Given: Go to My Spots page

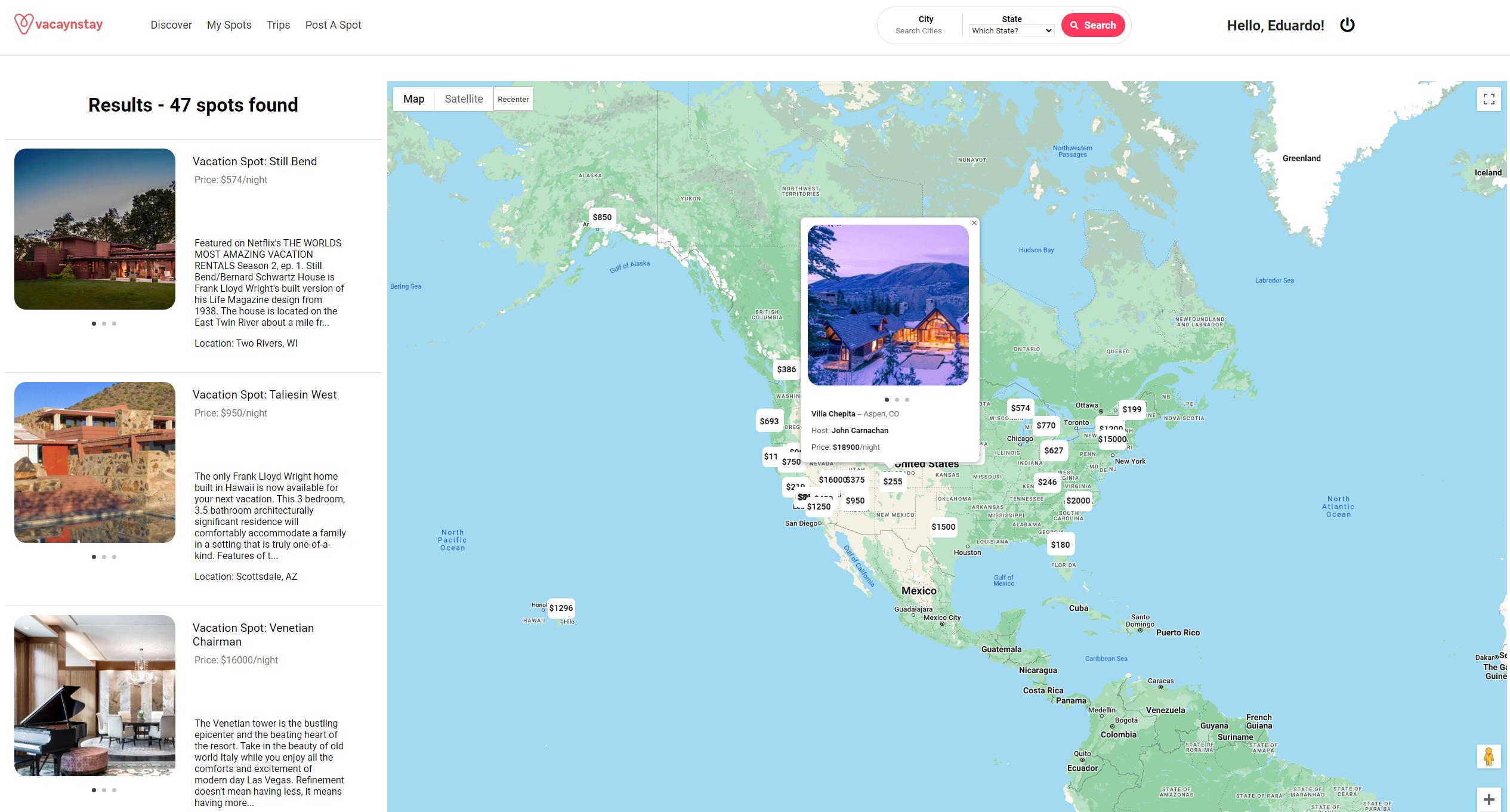Looking at the screenshot, I should coord(229,25).
